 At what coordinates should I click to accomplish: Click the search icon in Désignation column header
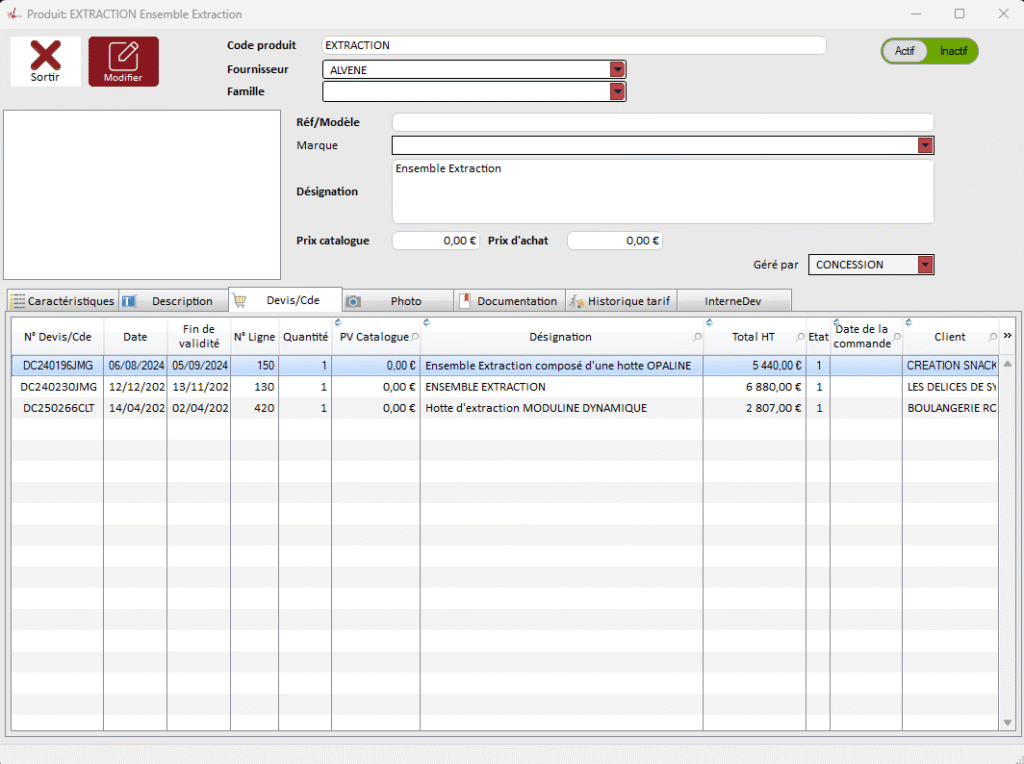click(x=696, y=338)
